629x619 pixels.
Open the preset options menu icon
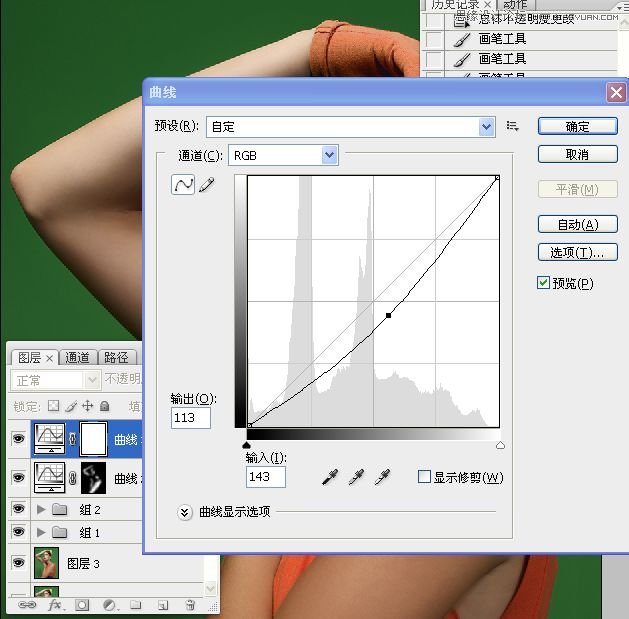click(x=512, y=126)
